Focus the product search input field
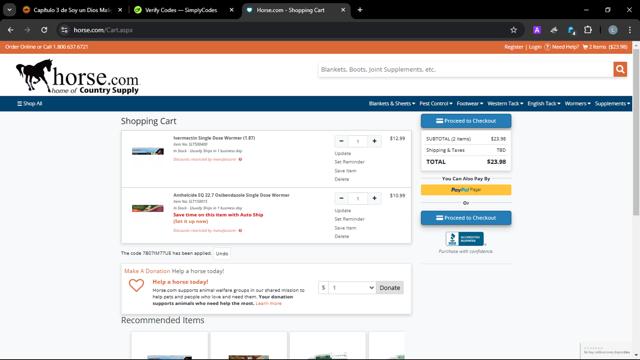Viewport: 640px width, 360px height. pyautogui.click(x=466, y=69)
